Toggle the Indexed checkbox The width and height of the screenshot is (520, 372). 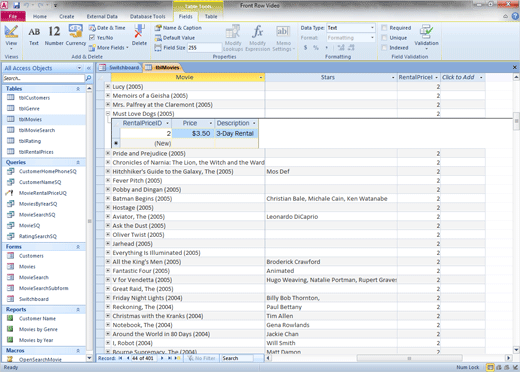coord(384,48)
